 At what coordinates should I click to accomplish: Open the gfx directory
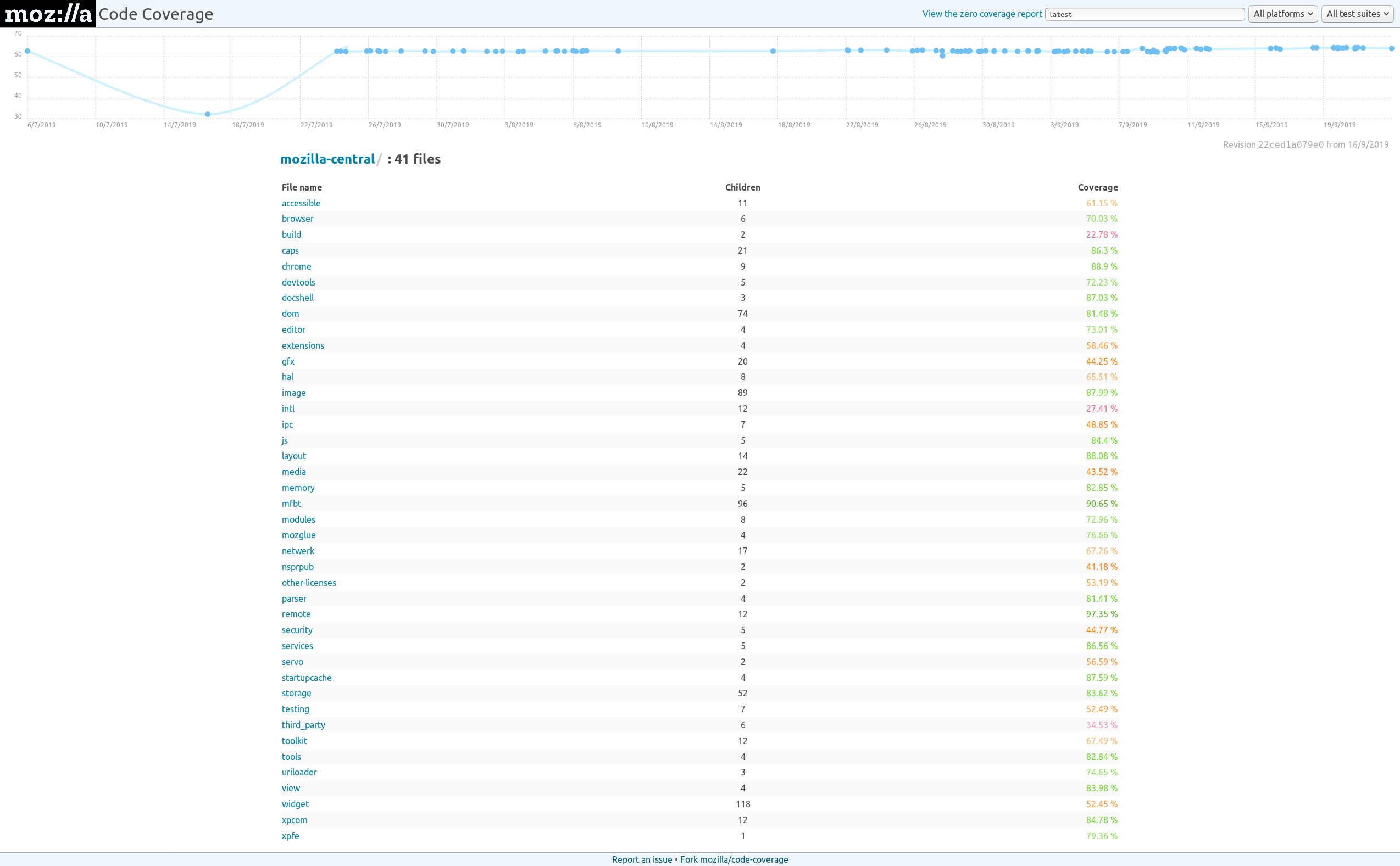(x=288, y=361)
